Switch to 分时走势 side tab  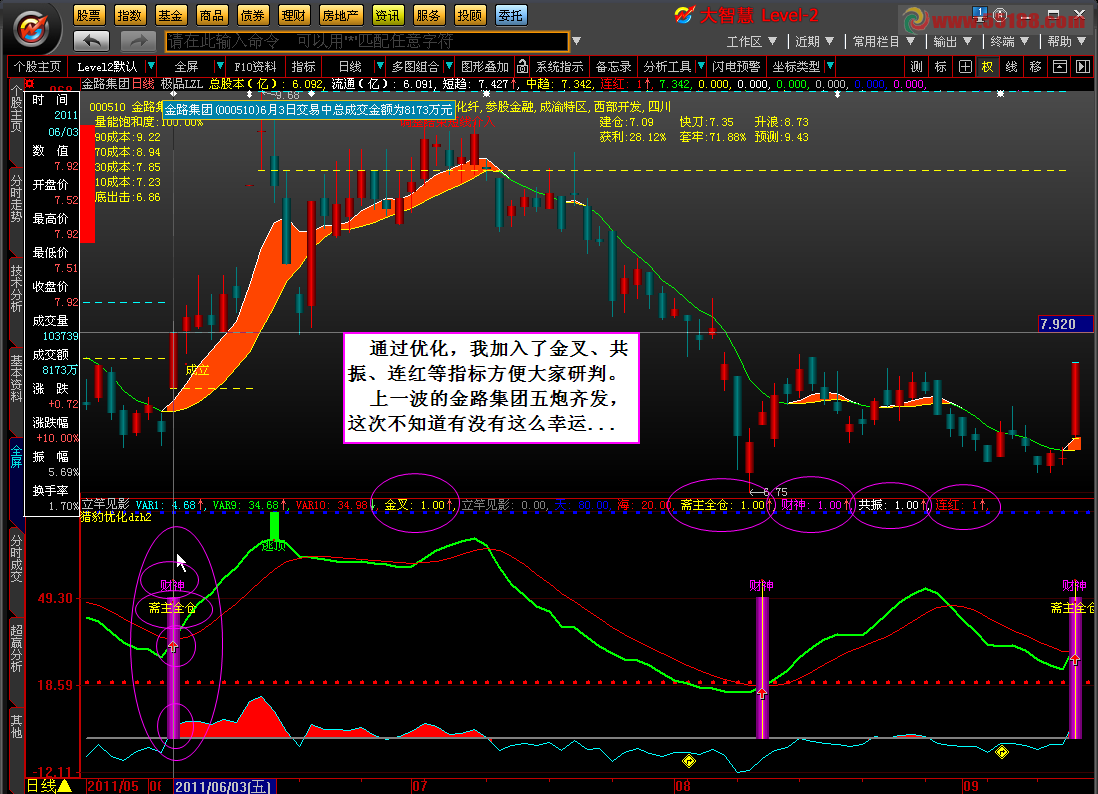tap(16, 199)
